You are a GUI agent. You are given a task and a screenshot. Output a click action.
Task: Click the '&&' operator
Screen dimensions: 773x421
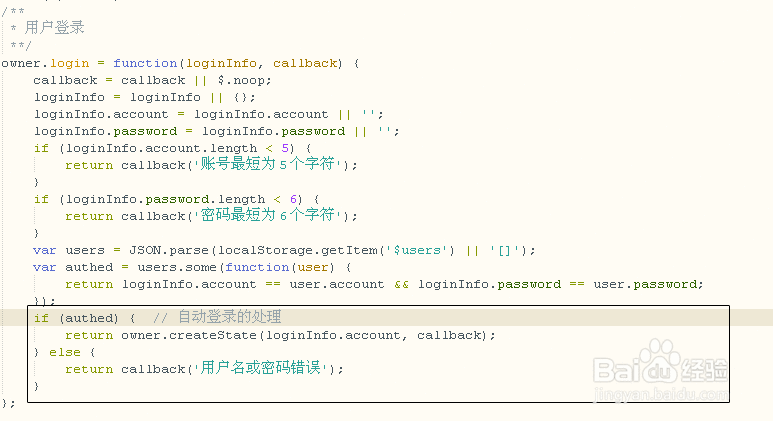(x=401, y=284)
